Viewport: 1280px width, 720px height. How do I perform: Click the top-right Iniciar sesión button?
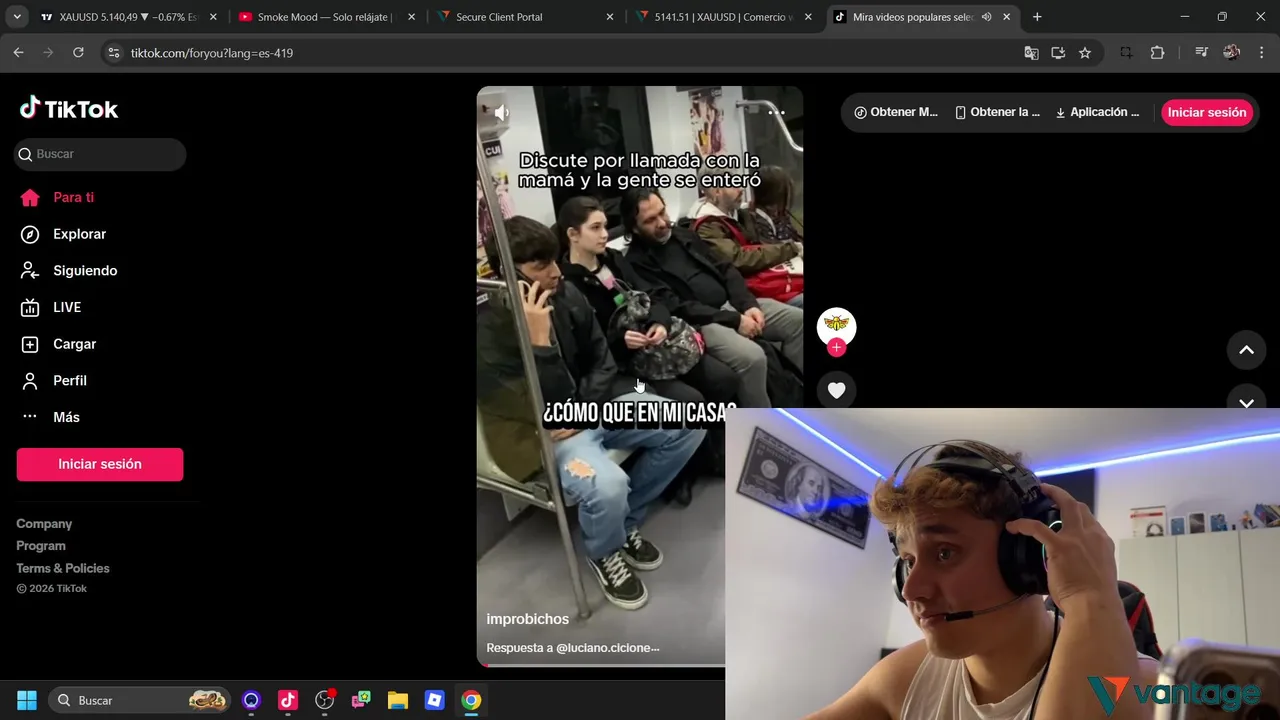tap(1207, 112)
